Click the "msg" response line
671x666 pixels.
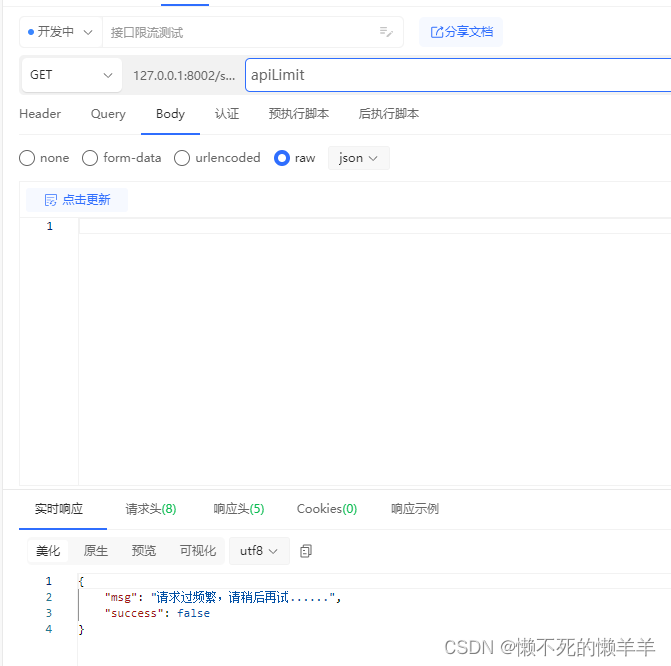[x=223, y=597]
